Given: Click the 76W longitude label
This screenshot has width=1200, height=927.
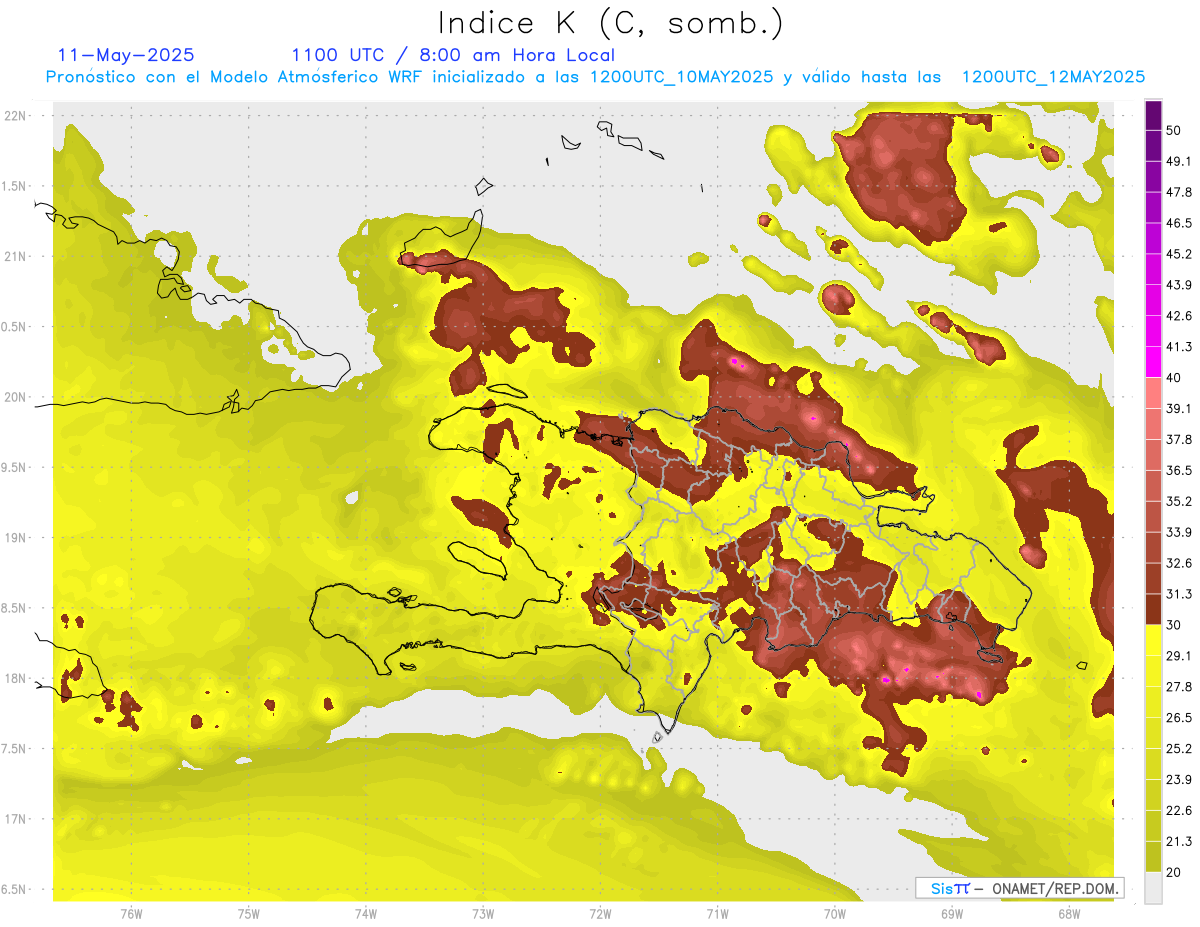Looking at the screenshot, I should click(x=131, y=913).
